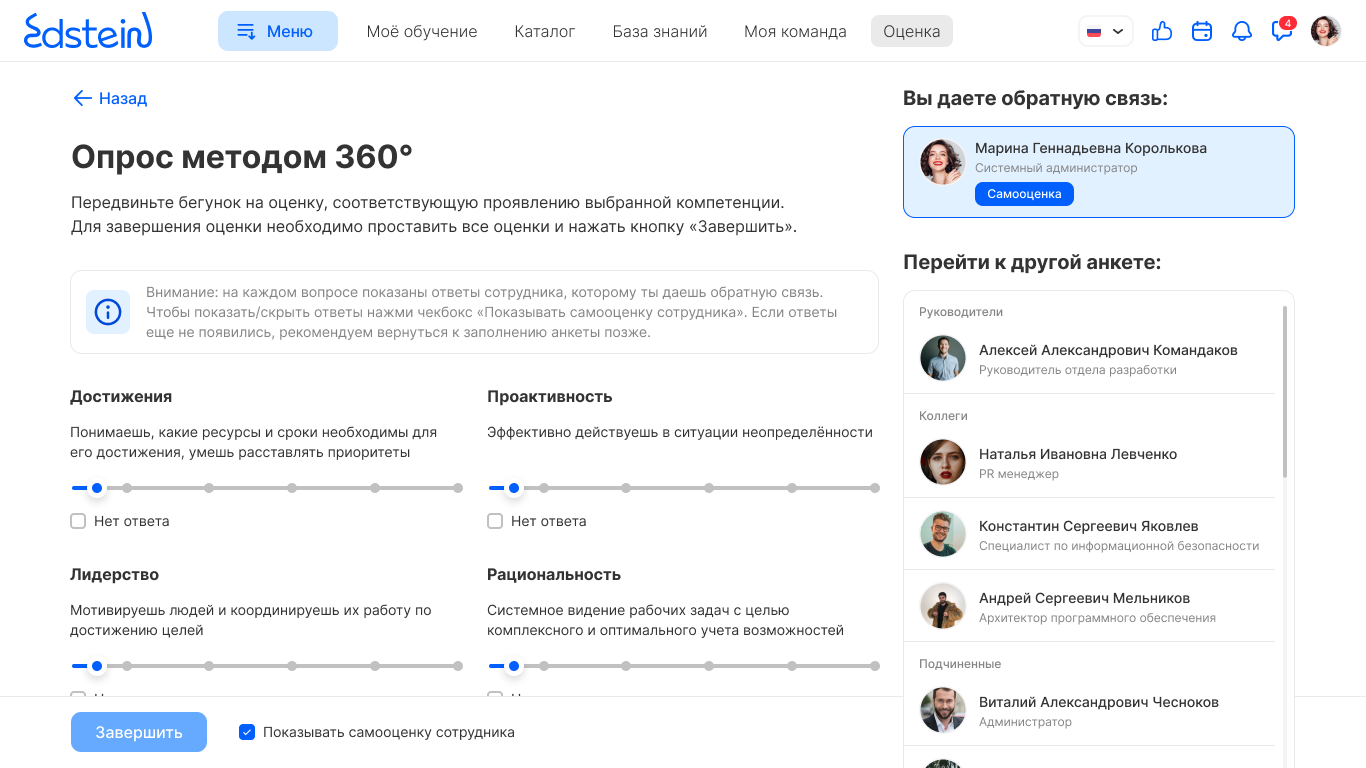
Task: Set Проактивность slider to last point
Action: point(875,488)
